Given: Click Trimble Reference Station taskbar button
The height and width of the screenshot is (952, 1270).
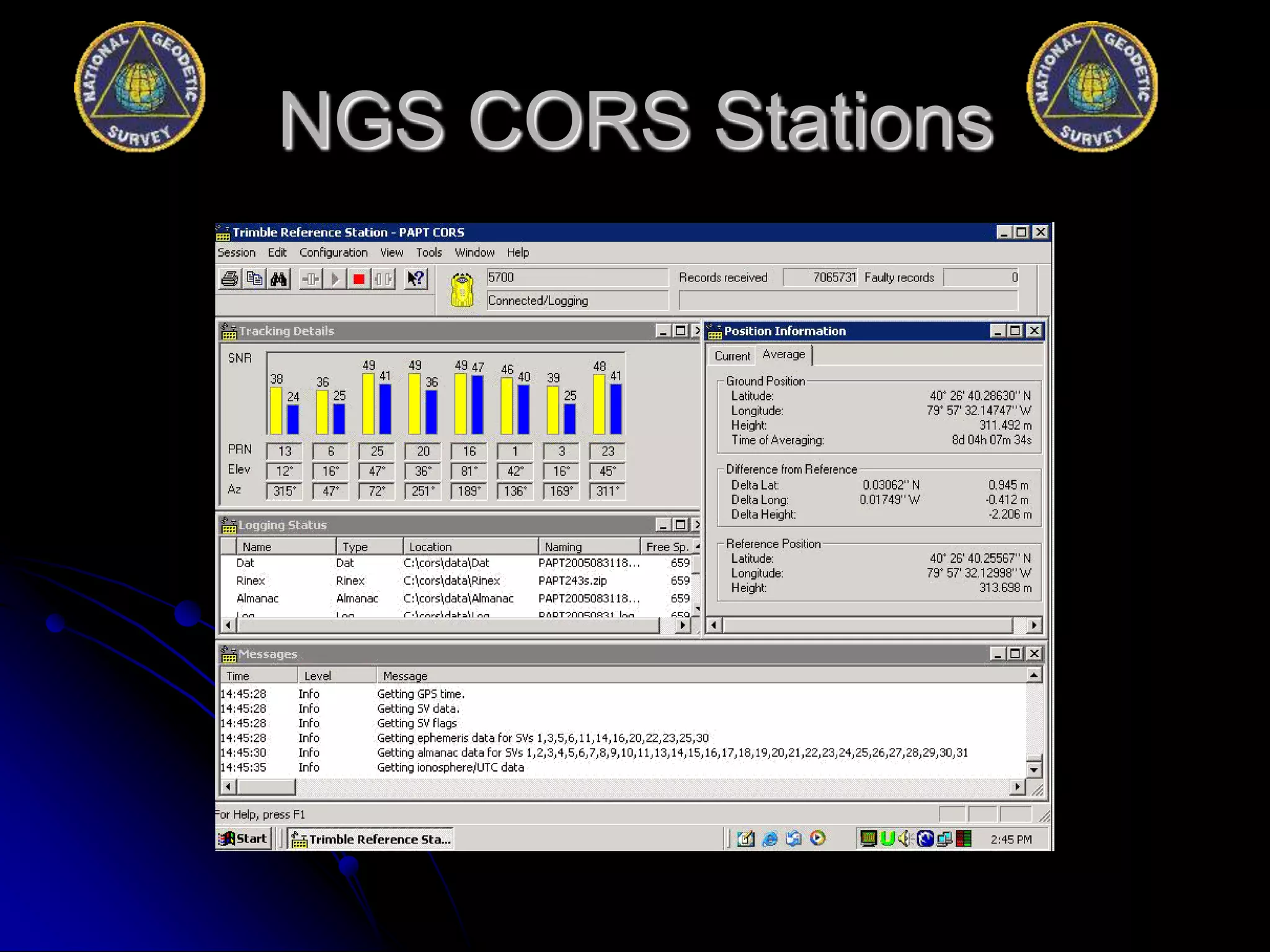Looking at the screenshot, I should 371,839.
